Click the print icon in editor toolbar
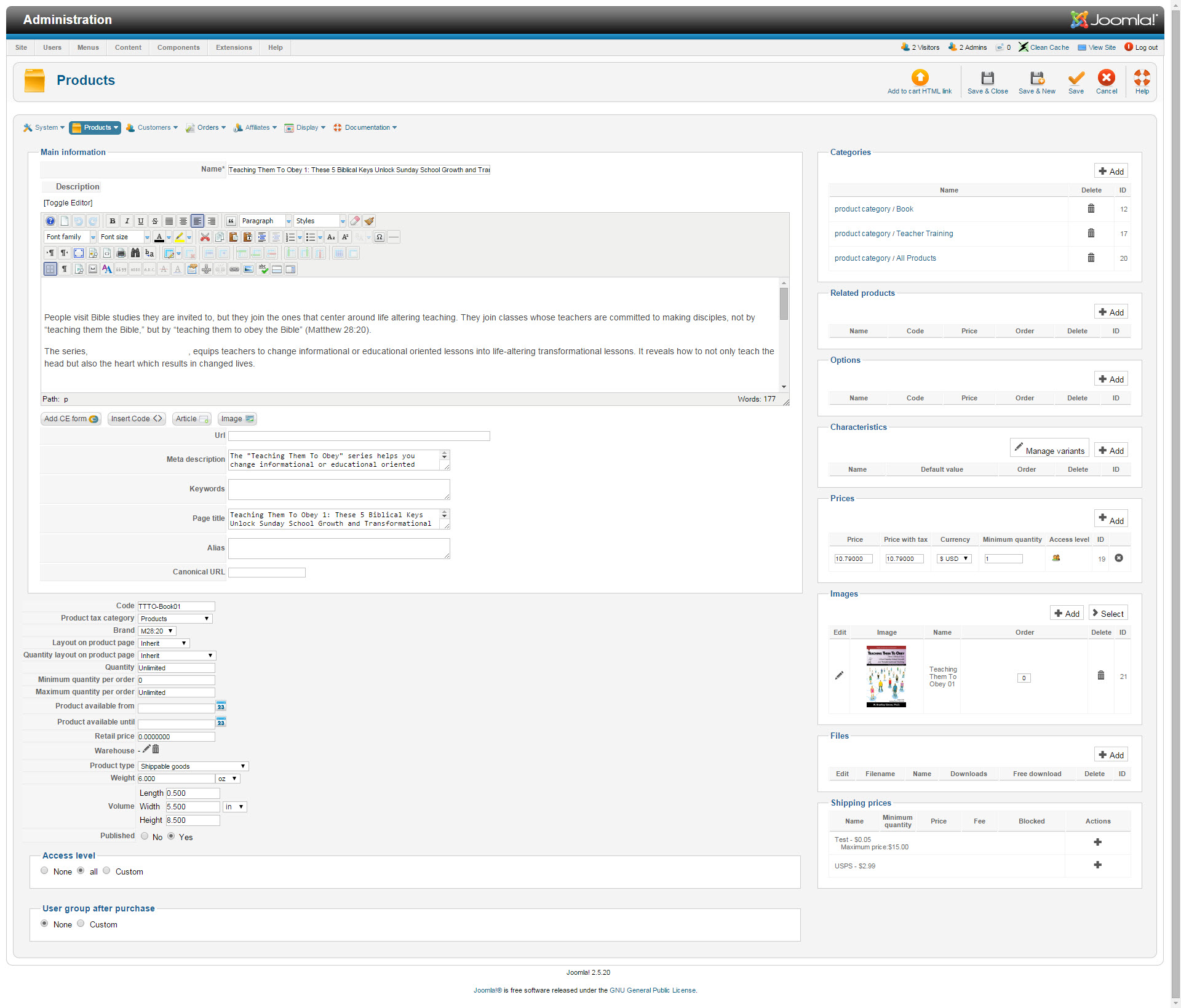1181x1008 pixels. (121, 253)
